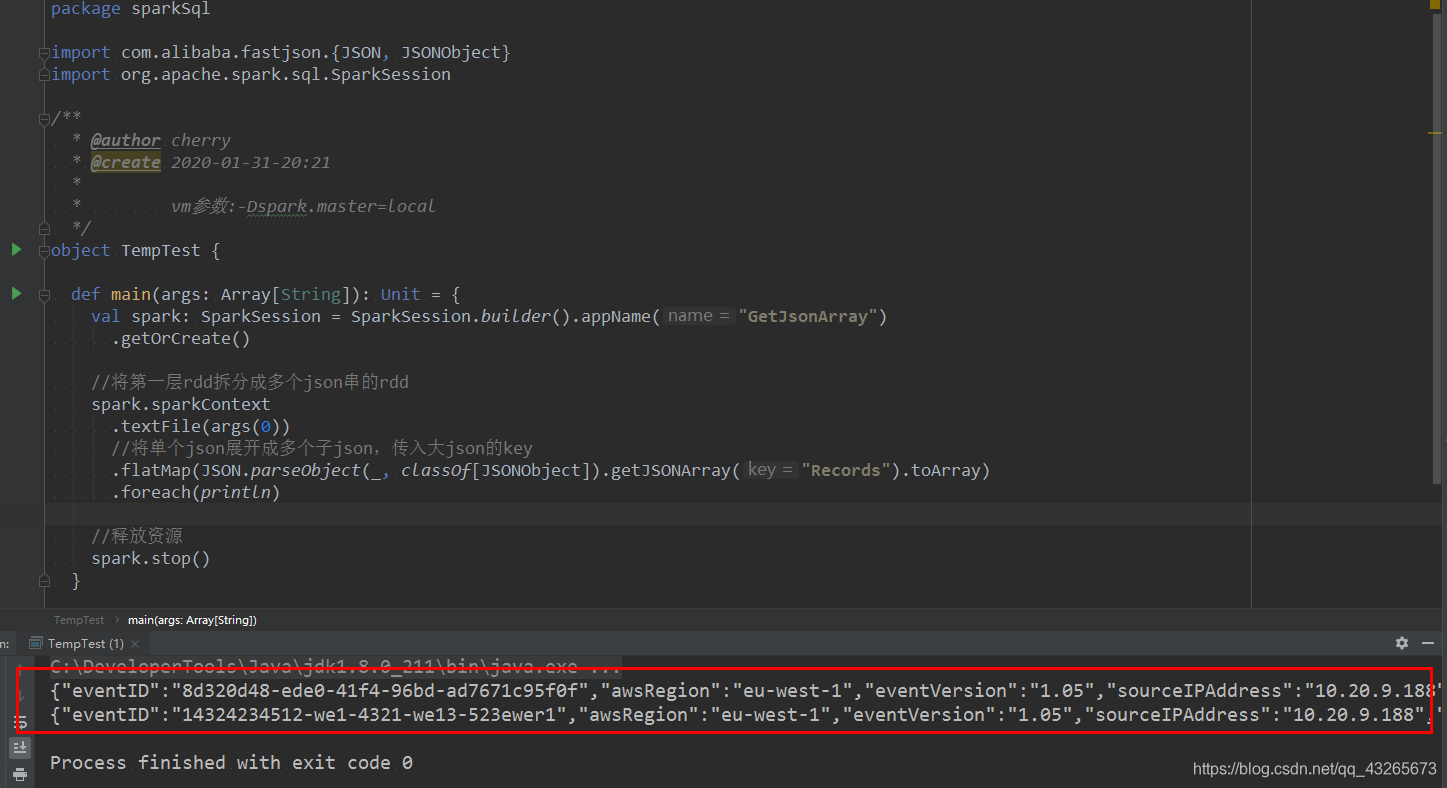
Task: Click the main(args: Array[String]) breadcrumb
Action: (192, 620)
